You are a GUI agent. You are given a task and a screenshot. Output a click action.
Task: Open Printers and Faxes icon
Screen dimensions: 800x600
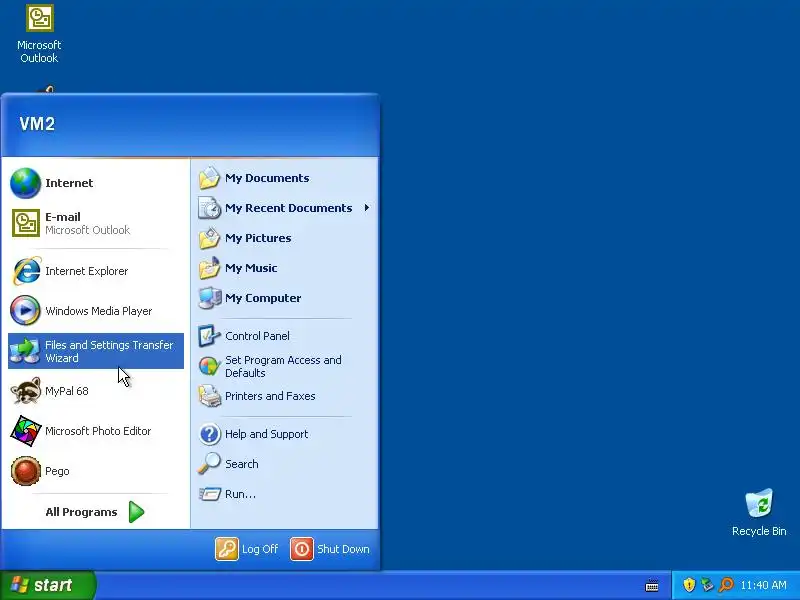pos(209,396)
